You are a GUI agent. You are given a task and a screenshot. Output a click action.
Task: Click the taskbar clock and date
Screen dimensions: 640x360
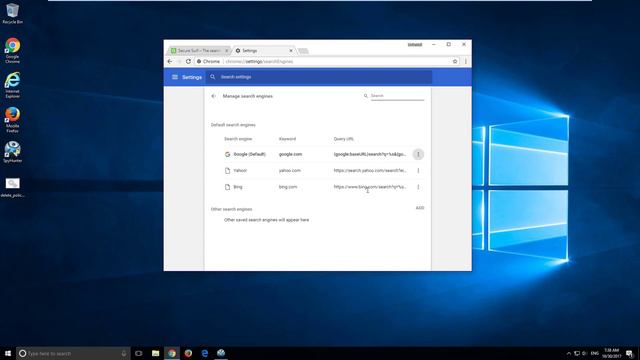[x=611, y=353]
